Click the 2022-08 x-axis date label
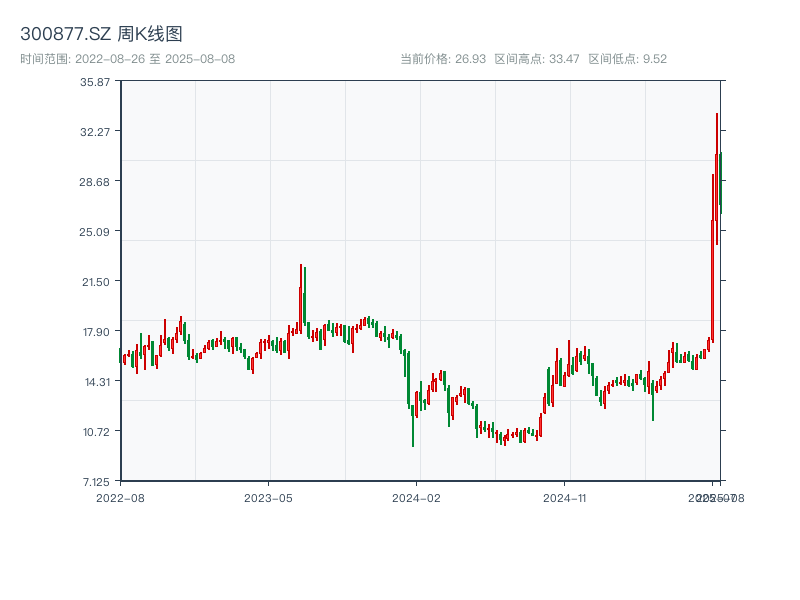 120,497
